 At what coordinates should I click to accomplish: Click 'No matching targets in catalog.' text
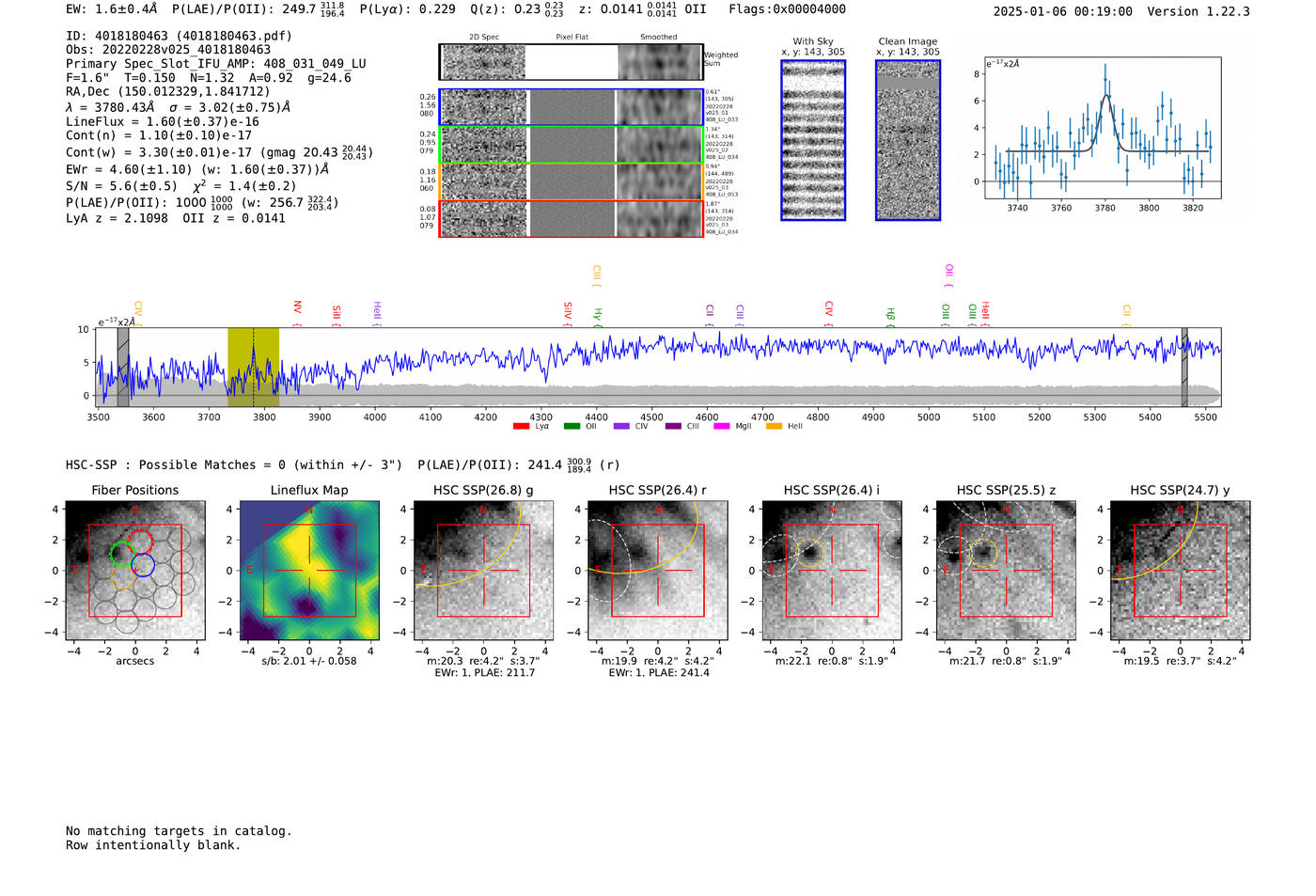click(179, 831)
